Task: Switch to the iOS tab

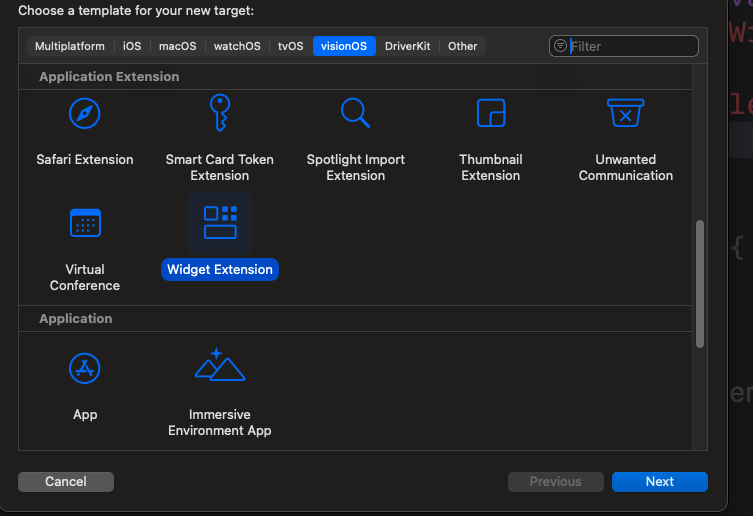Action: tap(132, 46)
